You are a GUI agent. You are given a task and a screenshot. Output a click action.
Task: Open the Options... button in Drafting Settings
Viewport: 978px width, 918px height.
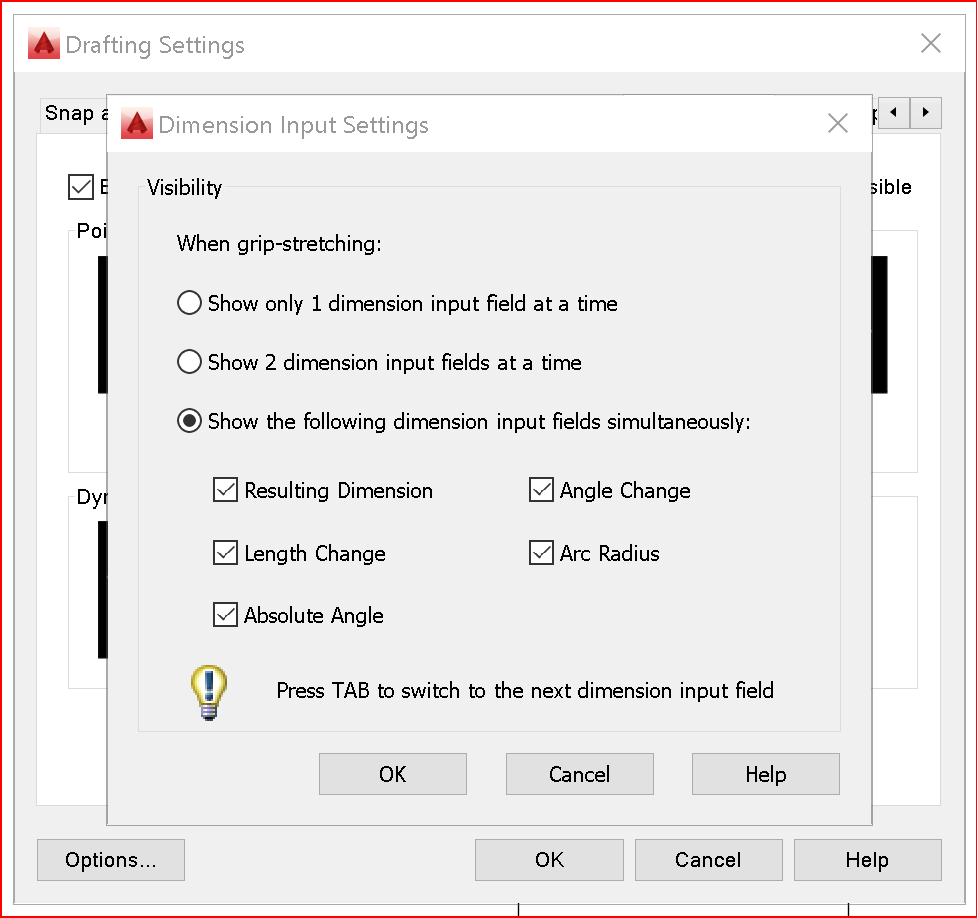[111, 860]
